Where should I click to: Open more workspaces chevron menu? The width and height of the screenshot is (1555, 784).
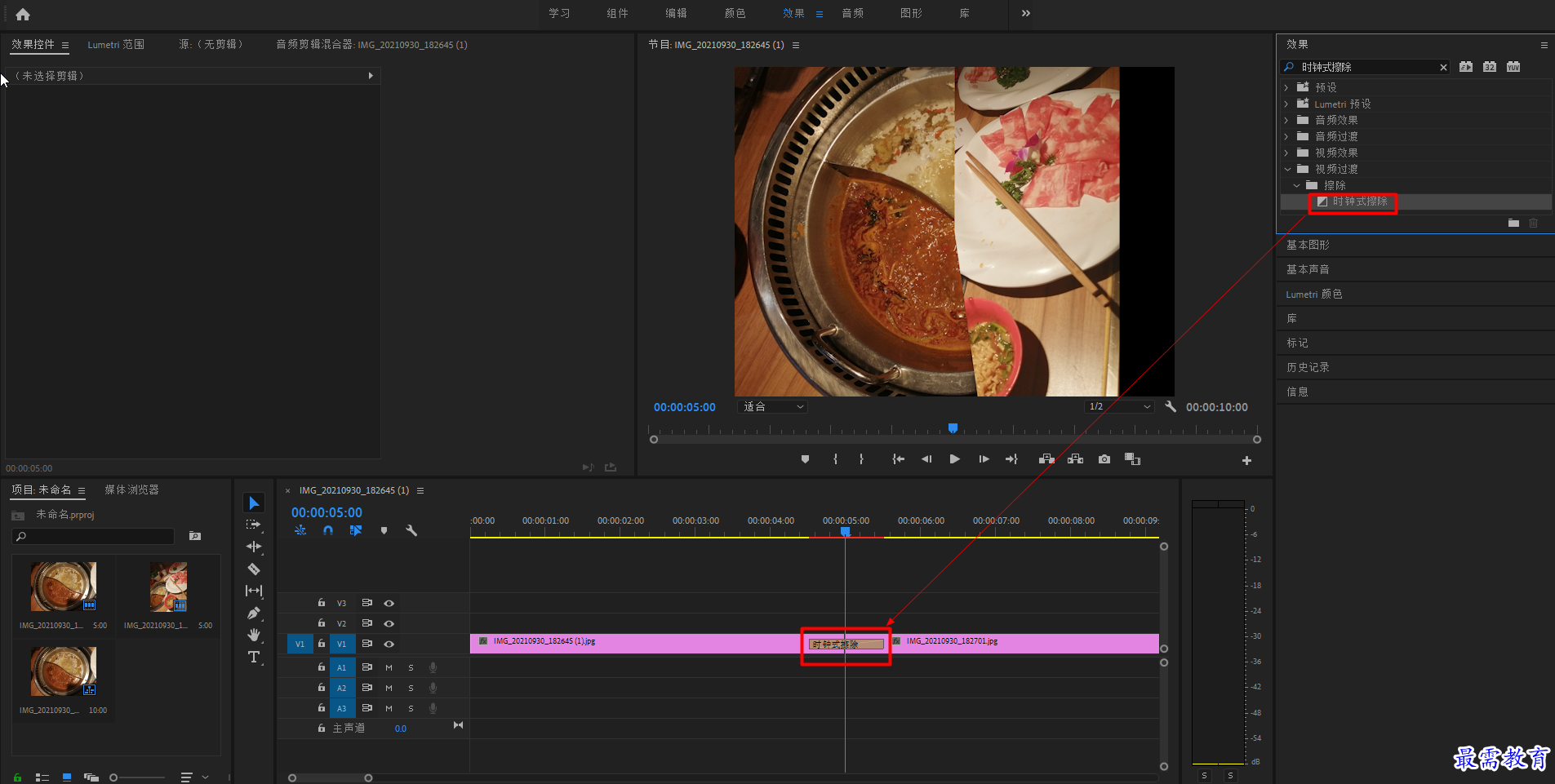point(1026,13)
